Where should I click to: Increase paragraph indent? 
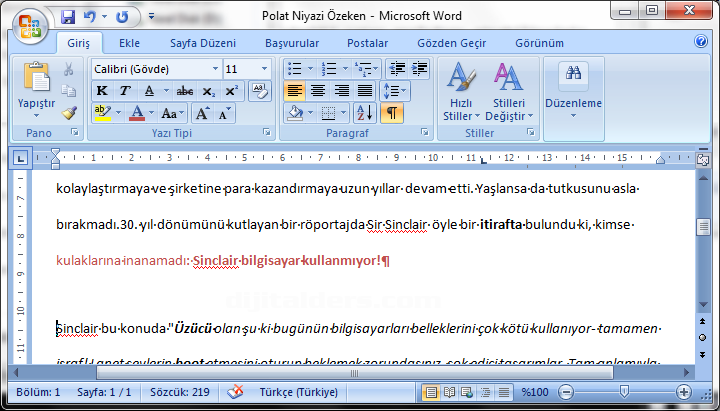tap(419, 69)
